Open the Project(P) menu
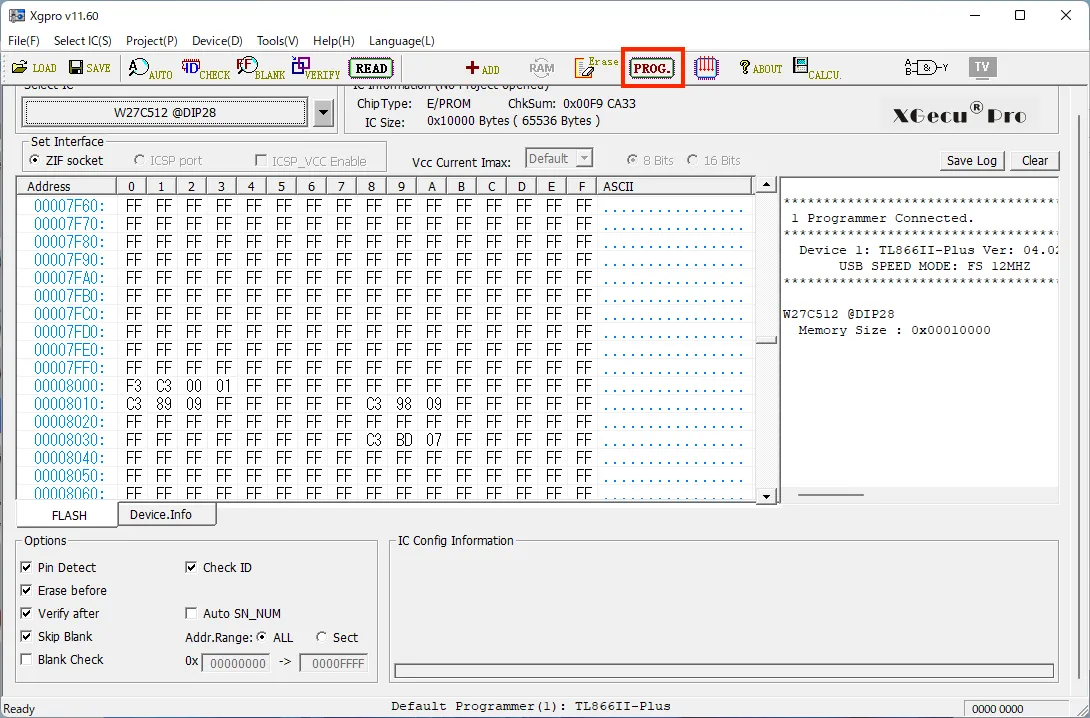Screen dimensions: 1090x718 [x=152, y=41]
